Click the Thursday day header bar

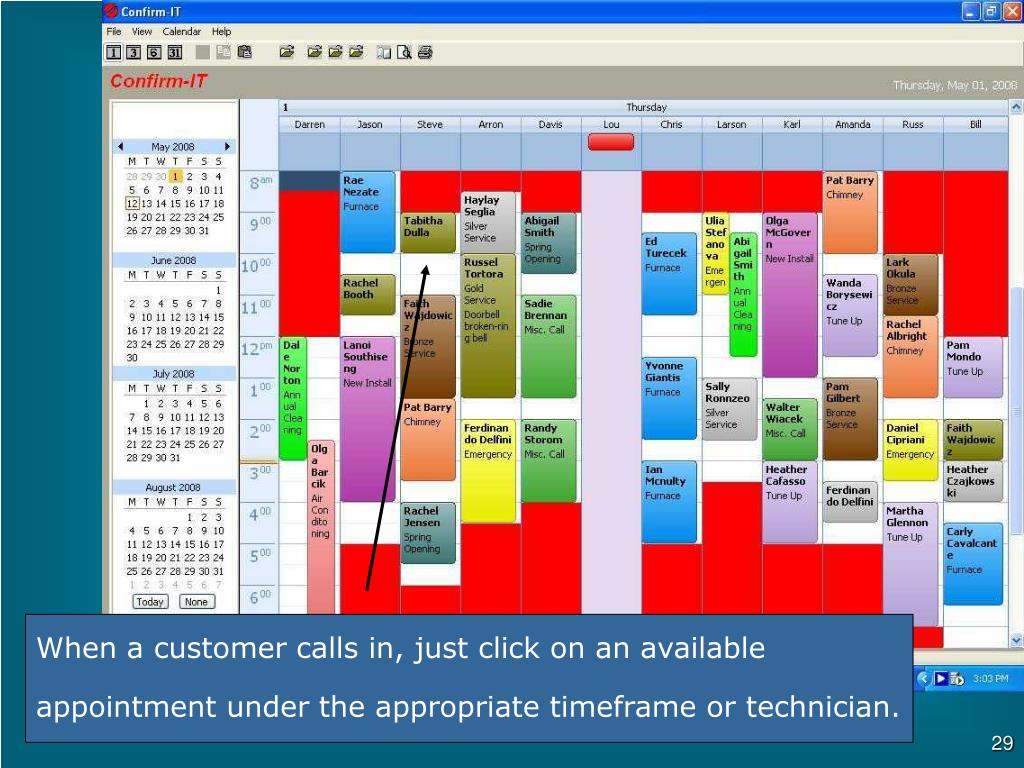coord(644,107)
